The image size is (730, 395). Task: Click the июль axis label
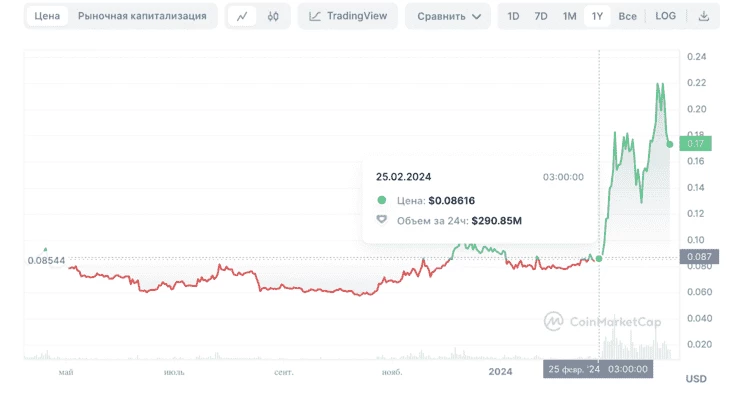coord(174,372)
